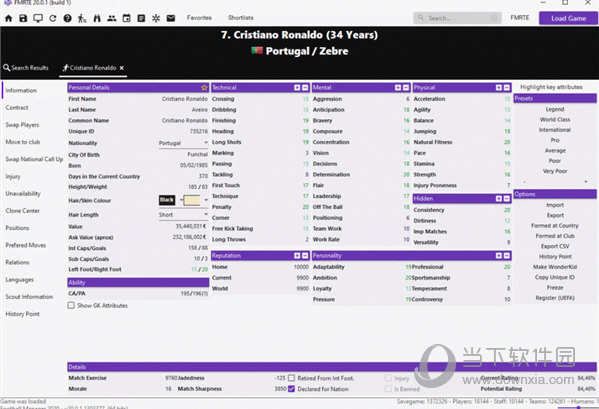Image resolution: width=599 pixels, height=409 pixels.
Task: Click the envelope mail icon
Action: click(171, 18)
